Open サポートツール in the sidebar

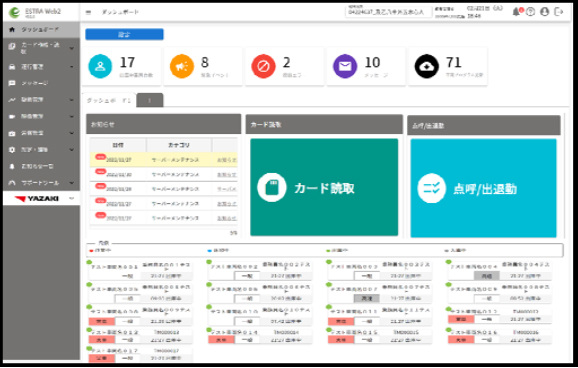coord(41,183)
